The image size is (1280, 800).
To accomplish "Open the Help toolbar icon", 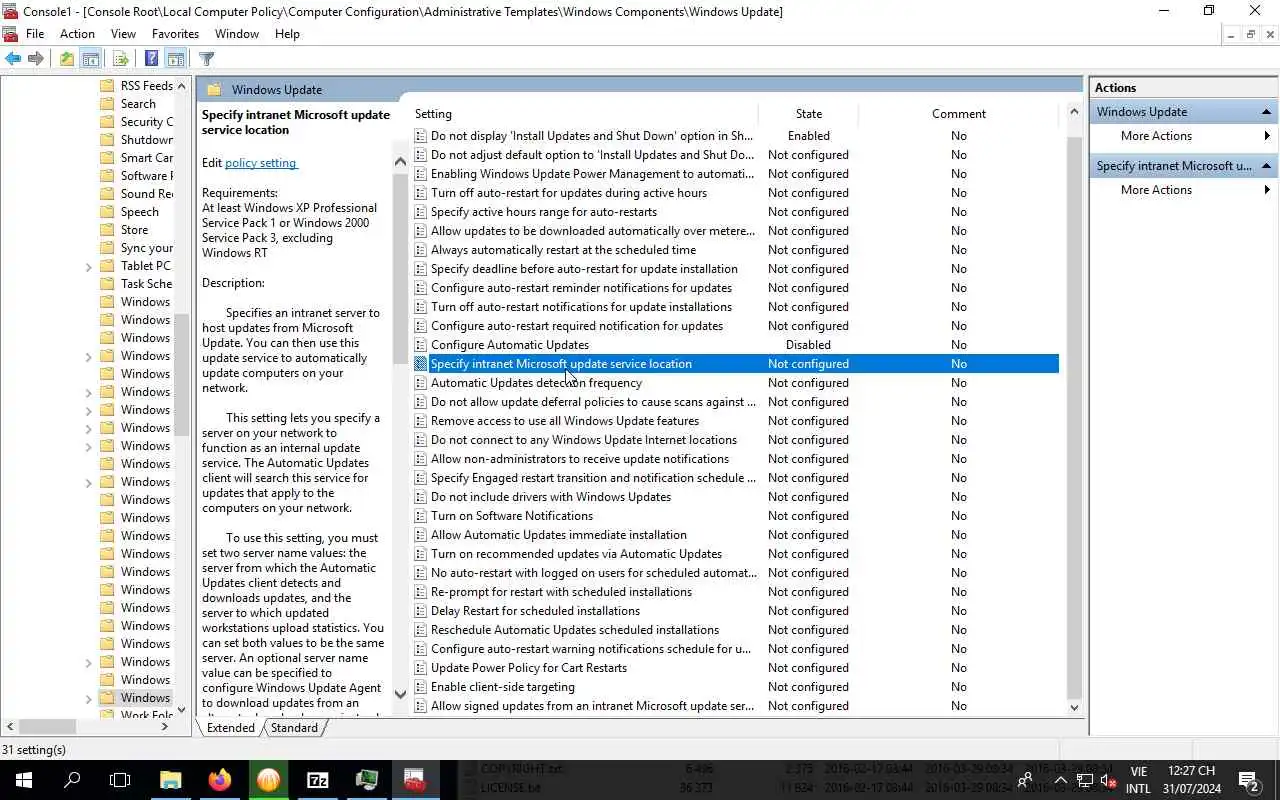I will 151,59.
